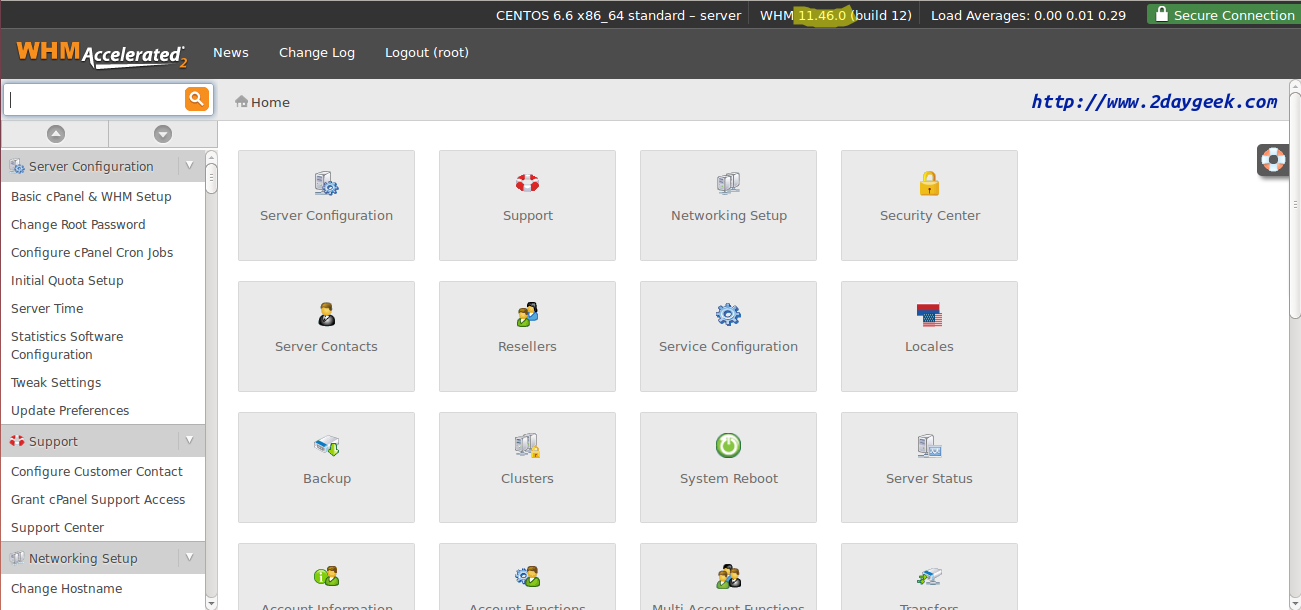Viewport: 1301px width, 610px height.
Task: Open the Change Log menu item
Action: point(316,53)
